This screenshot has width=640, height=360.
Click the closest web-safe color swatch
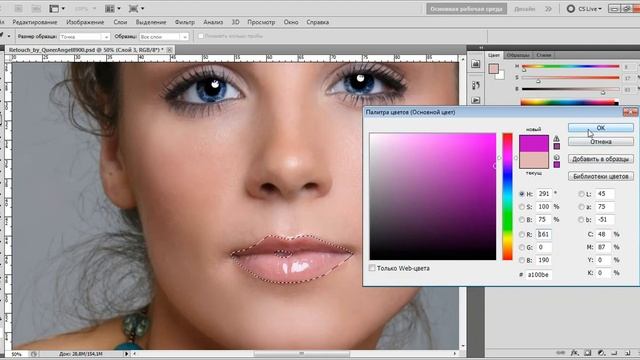[557, 164]
